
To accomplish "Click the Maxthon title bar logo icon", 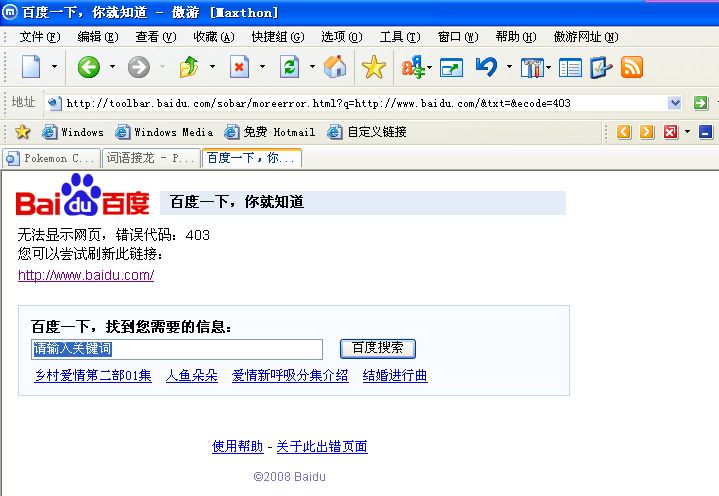I will [10, 12].
